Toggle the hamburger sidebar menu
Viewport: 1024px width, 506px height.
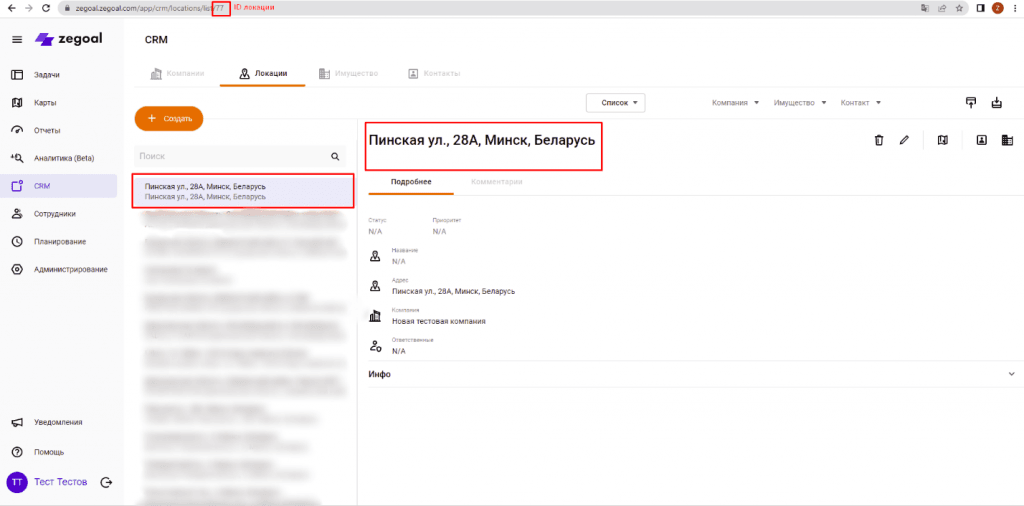click(x=17, y=39)
